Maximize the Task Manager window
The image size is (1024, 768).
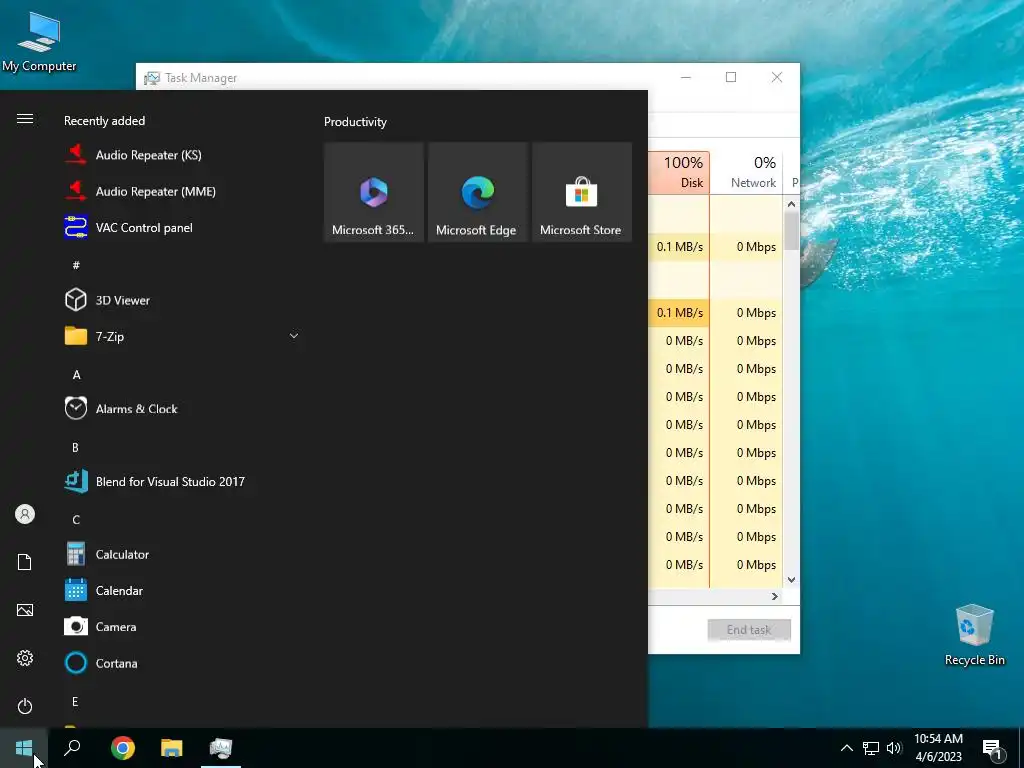click(731, 77)
